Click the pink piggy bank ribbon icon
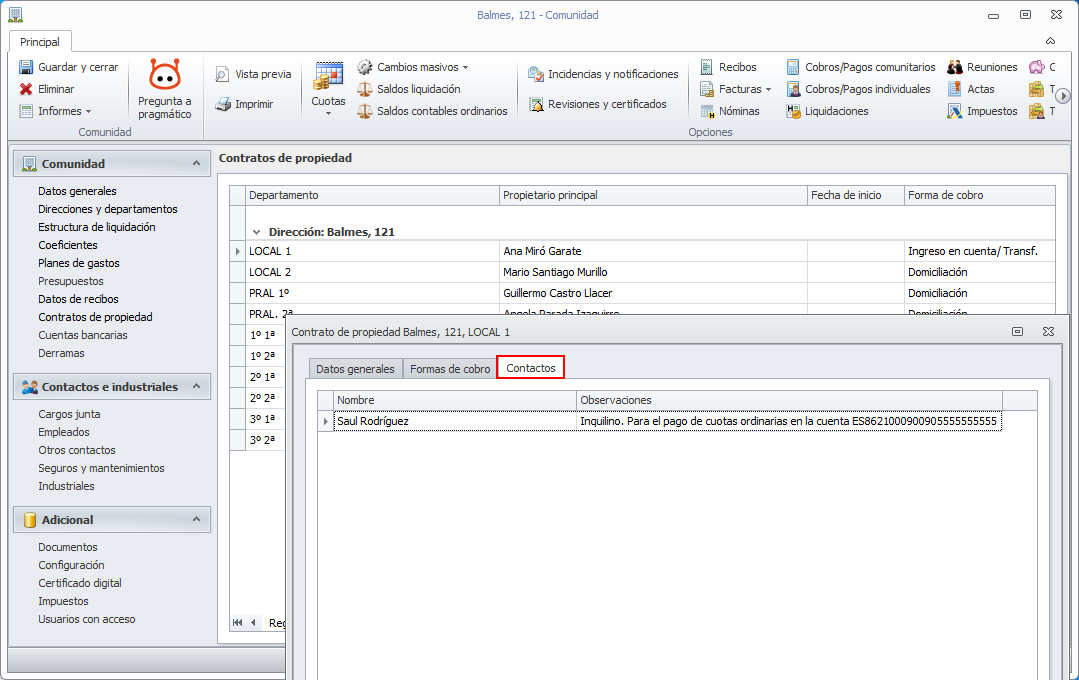 click(x=1037, y=67)
